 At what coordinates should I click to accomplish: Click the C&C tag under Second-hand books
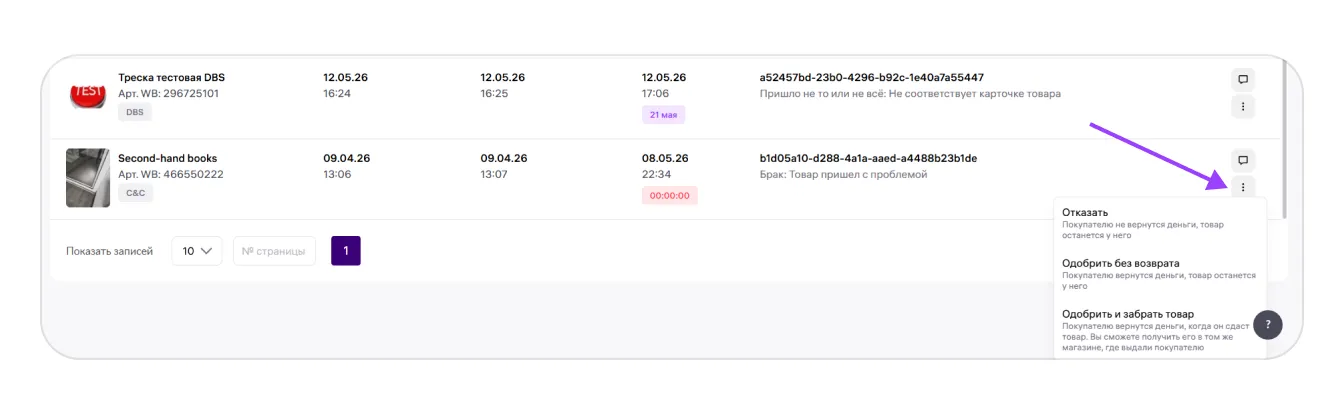135,194
